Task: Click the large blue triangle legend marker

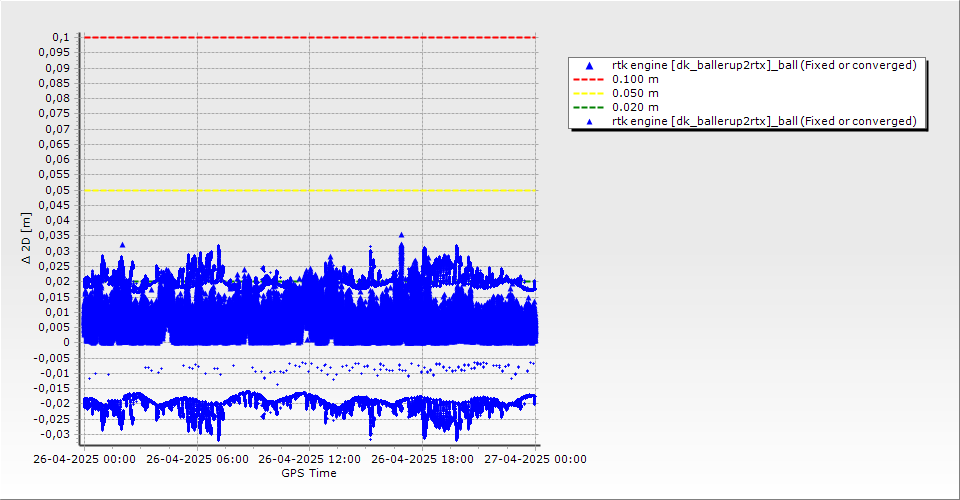Action: (590, 65)
